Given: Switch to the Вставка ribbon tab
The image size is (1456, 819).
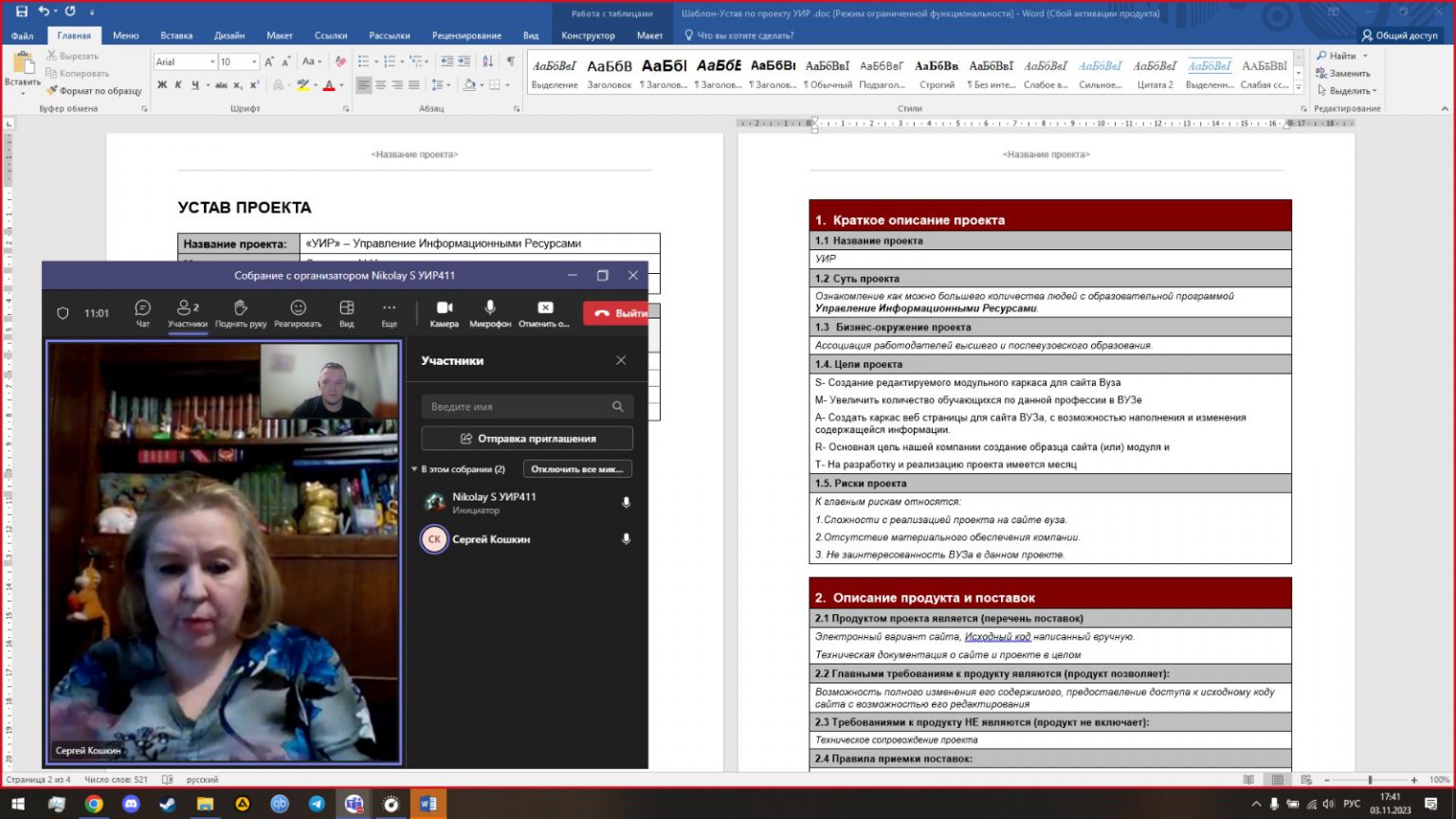Looking at the screenshot, I should tap(176, 35).
